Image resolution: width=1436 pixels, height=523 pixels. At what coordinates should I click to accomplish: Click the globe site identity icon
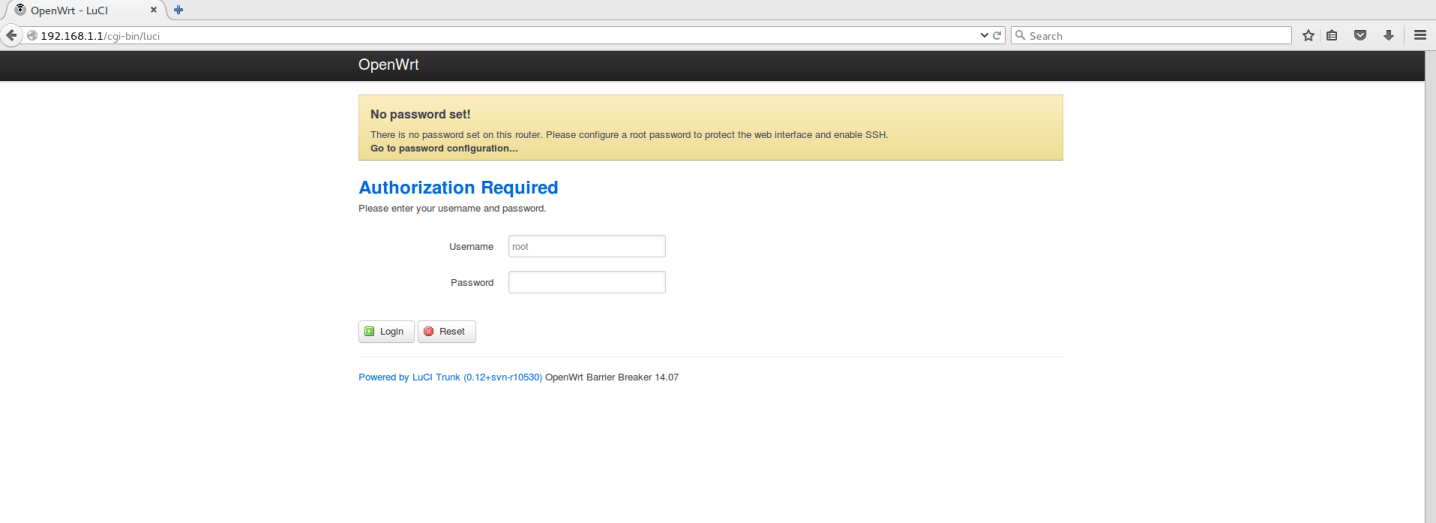pyautogui.click(x=32, y=35)
